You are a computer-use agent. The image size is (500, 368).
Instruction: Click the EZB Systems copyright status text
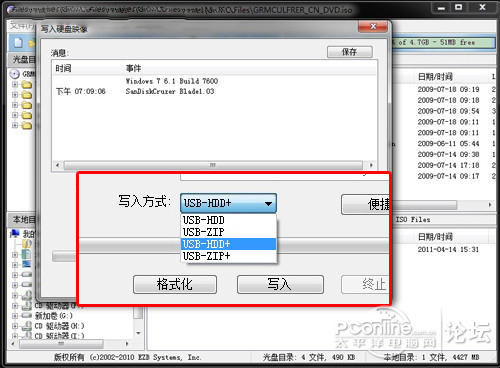point(127,357)
